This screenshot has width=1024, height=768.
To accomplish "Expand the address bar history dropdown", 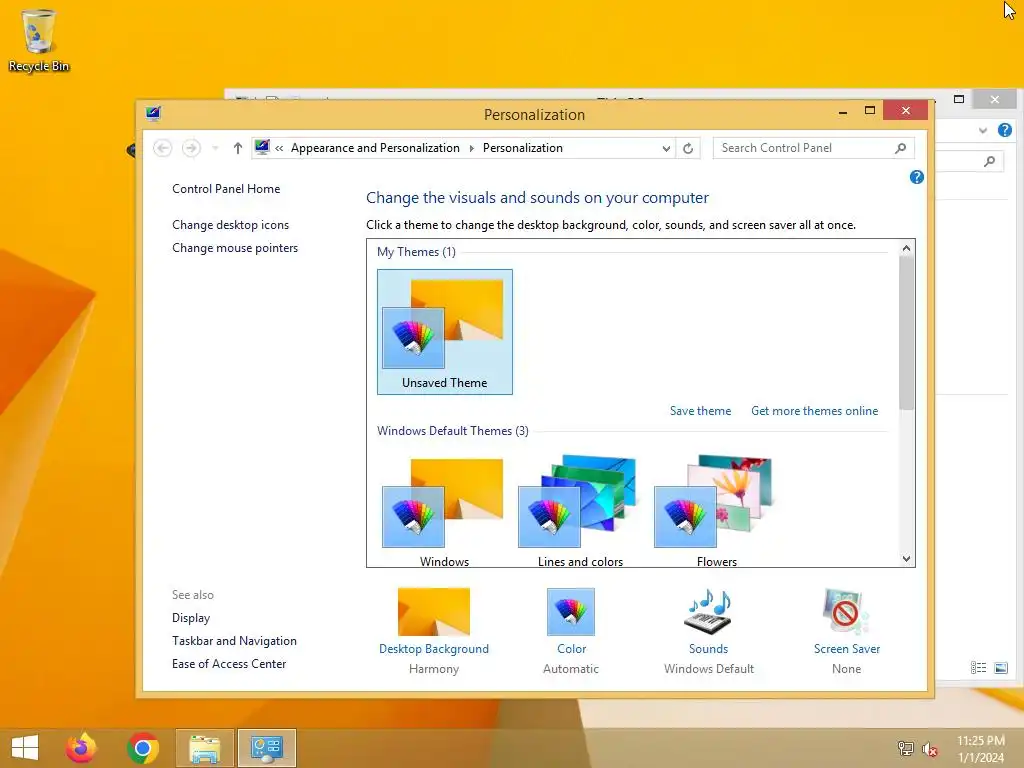I will click(665, 148).
